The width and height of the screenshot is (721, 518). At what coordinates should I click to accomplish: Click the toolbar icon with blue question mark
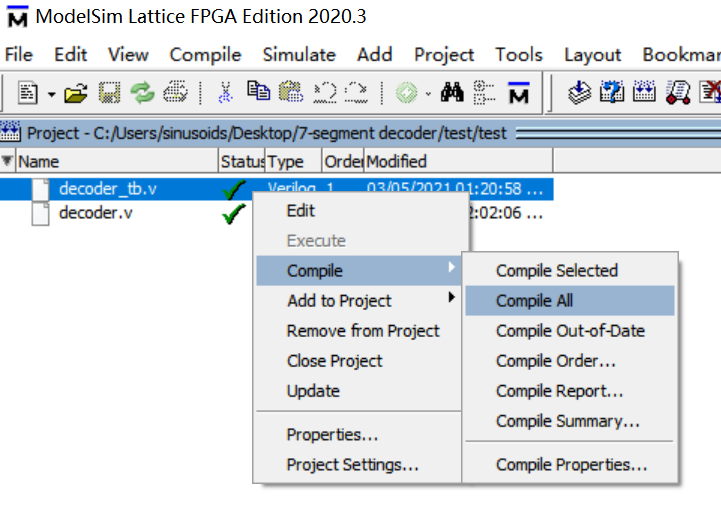(612, 91)
